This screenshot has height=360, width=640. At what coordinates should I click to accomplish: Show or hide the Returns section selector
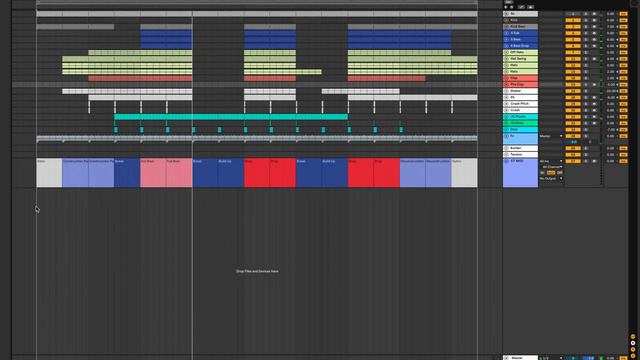coord(633,343)
